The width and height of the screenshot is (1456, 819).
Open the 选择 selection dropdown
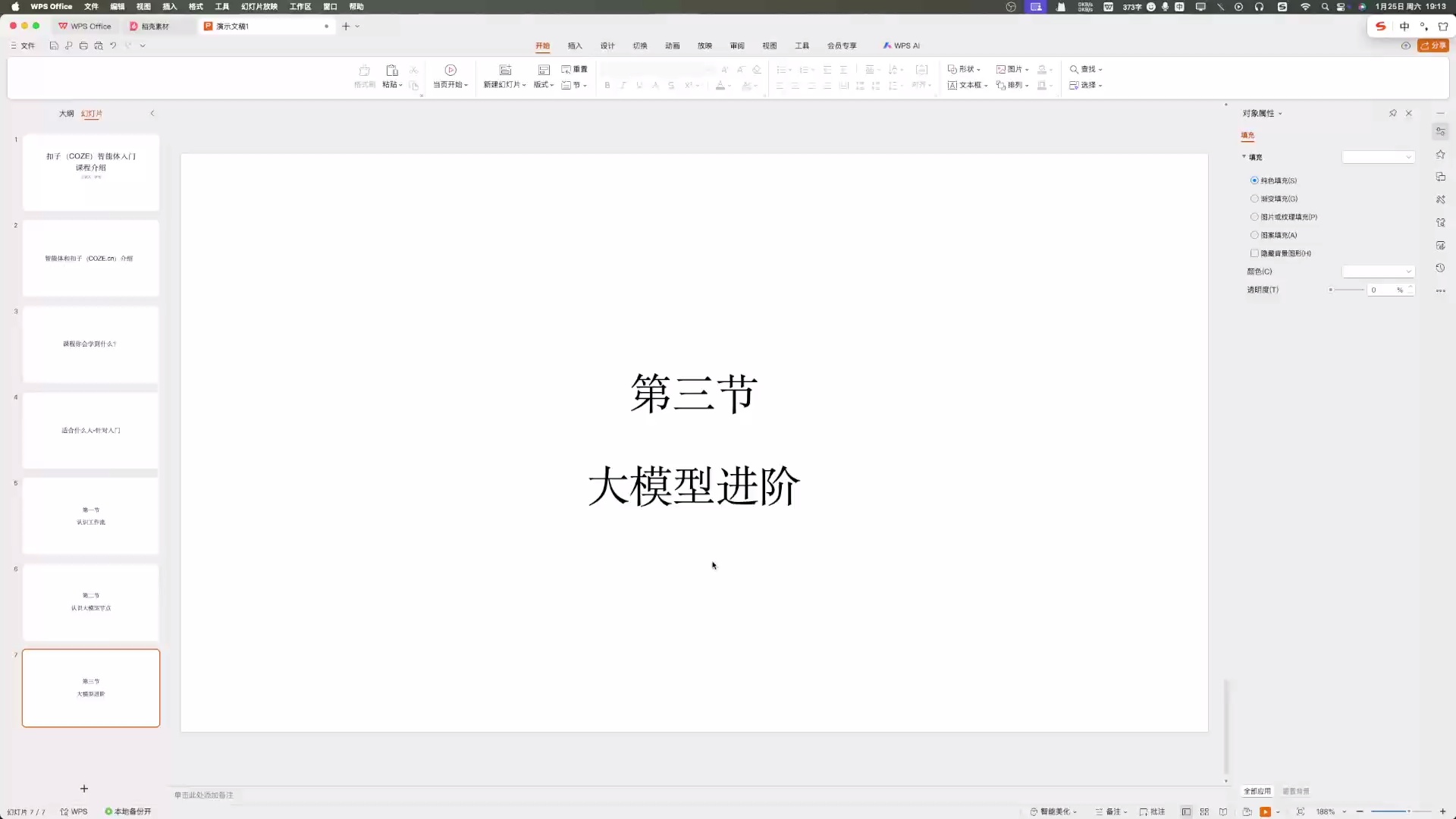click(x=1086, y=85)
